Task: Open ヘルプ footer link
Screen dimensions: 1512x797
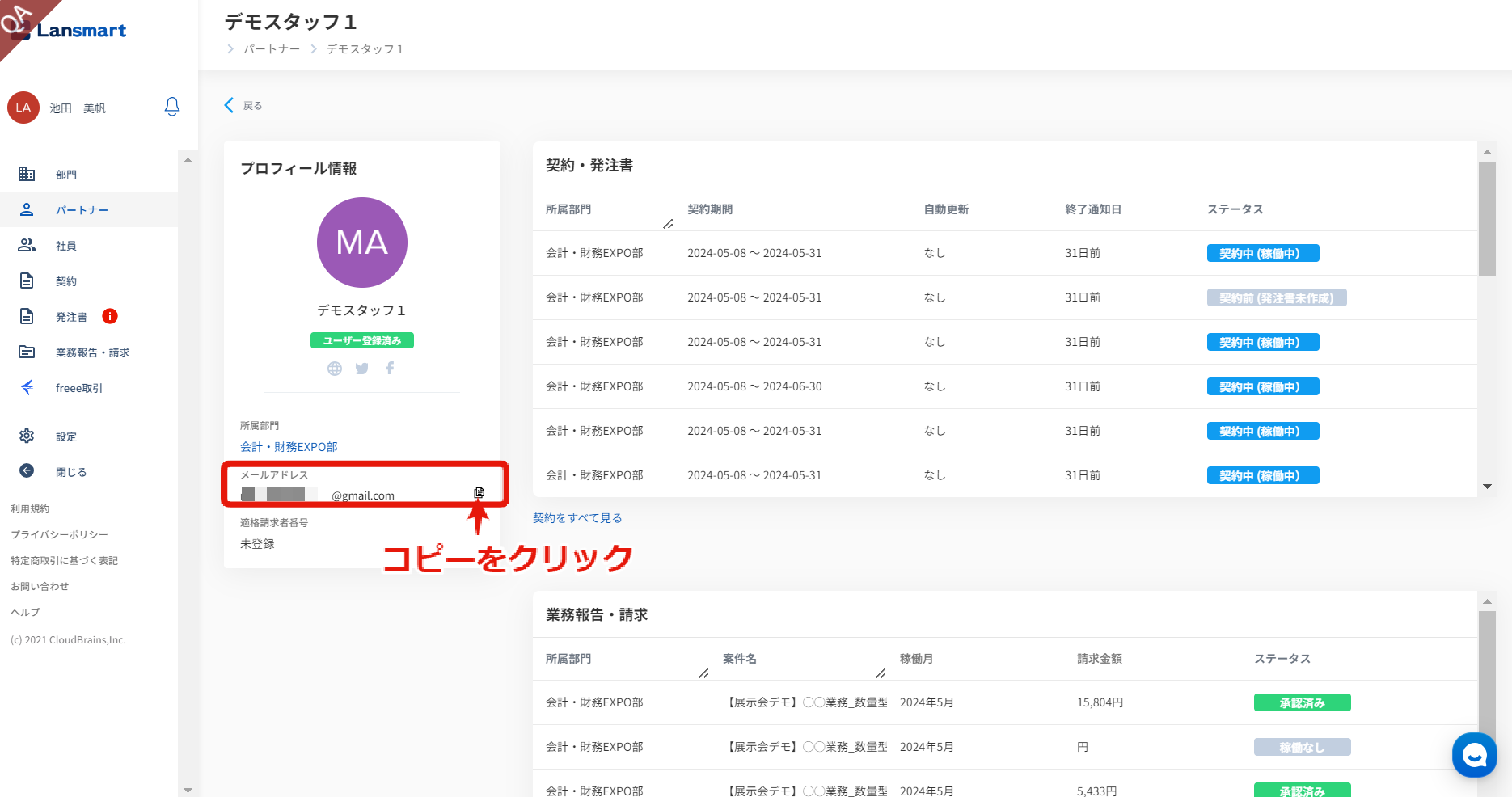Action: tap(25, 612)
